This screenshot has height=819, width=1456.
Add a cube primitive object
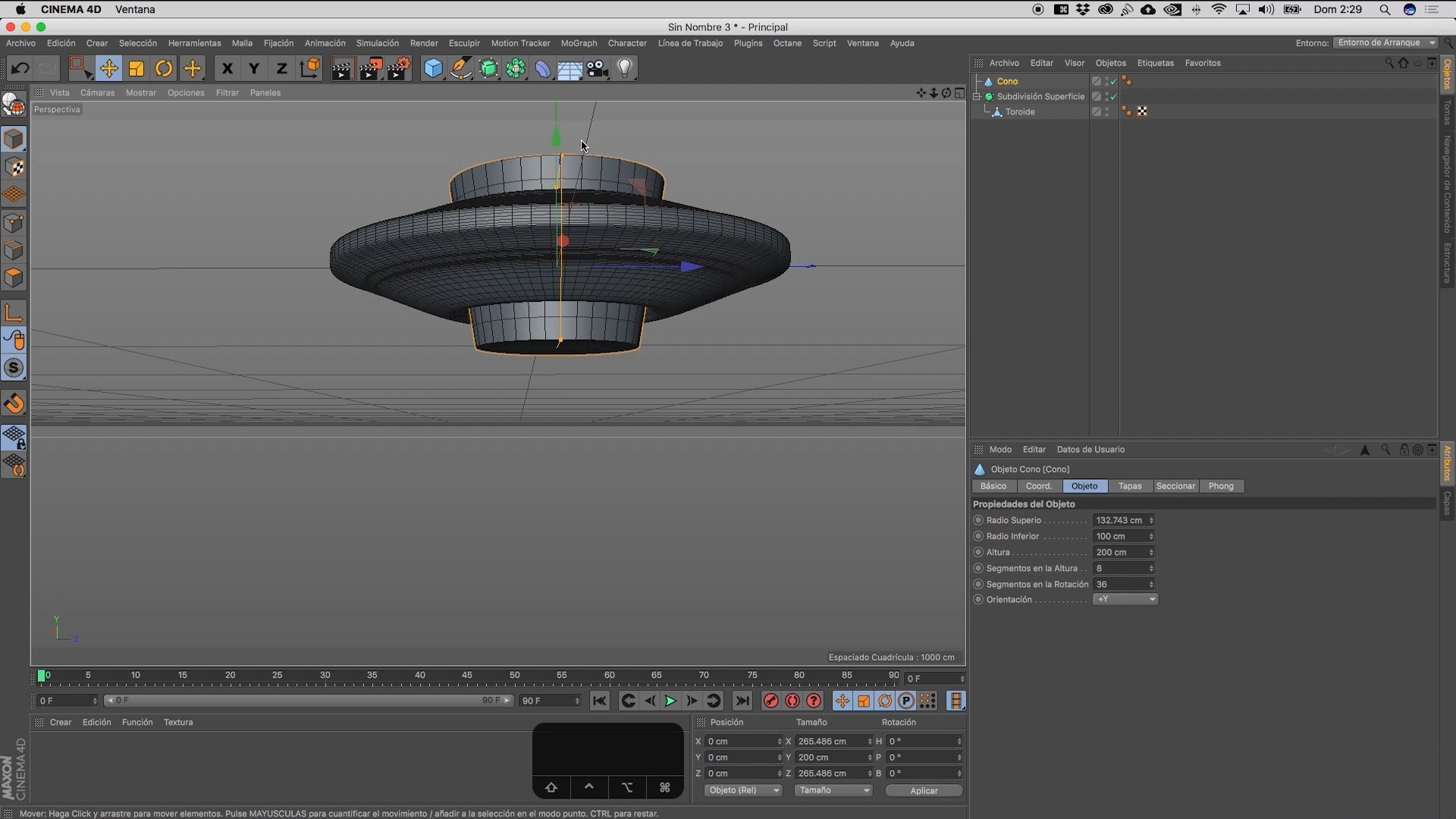tap(433, 69)
